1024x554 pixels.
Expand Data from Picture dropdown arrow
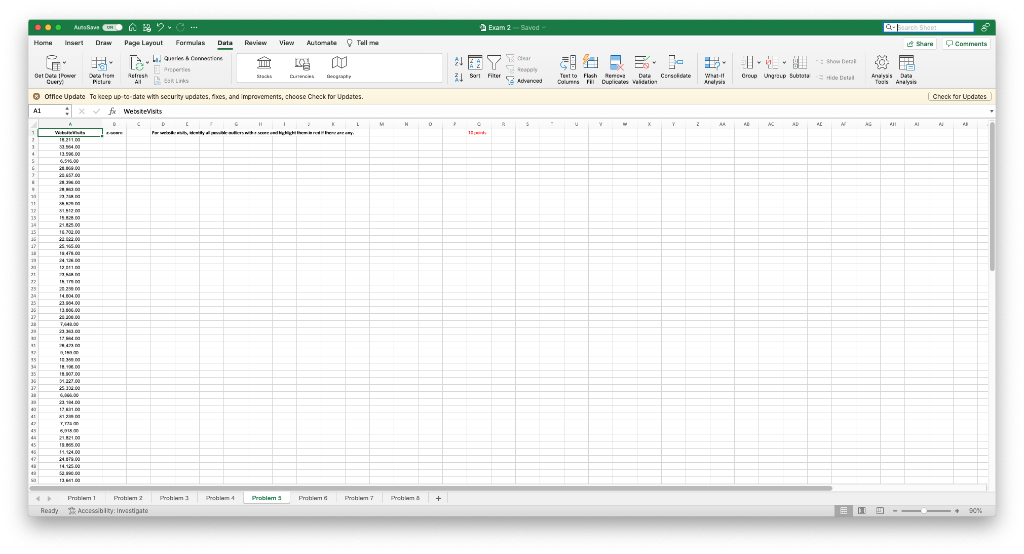[111, 63]
